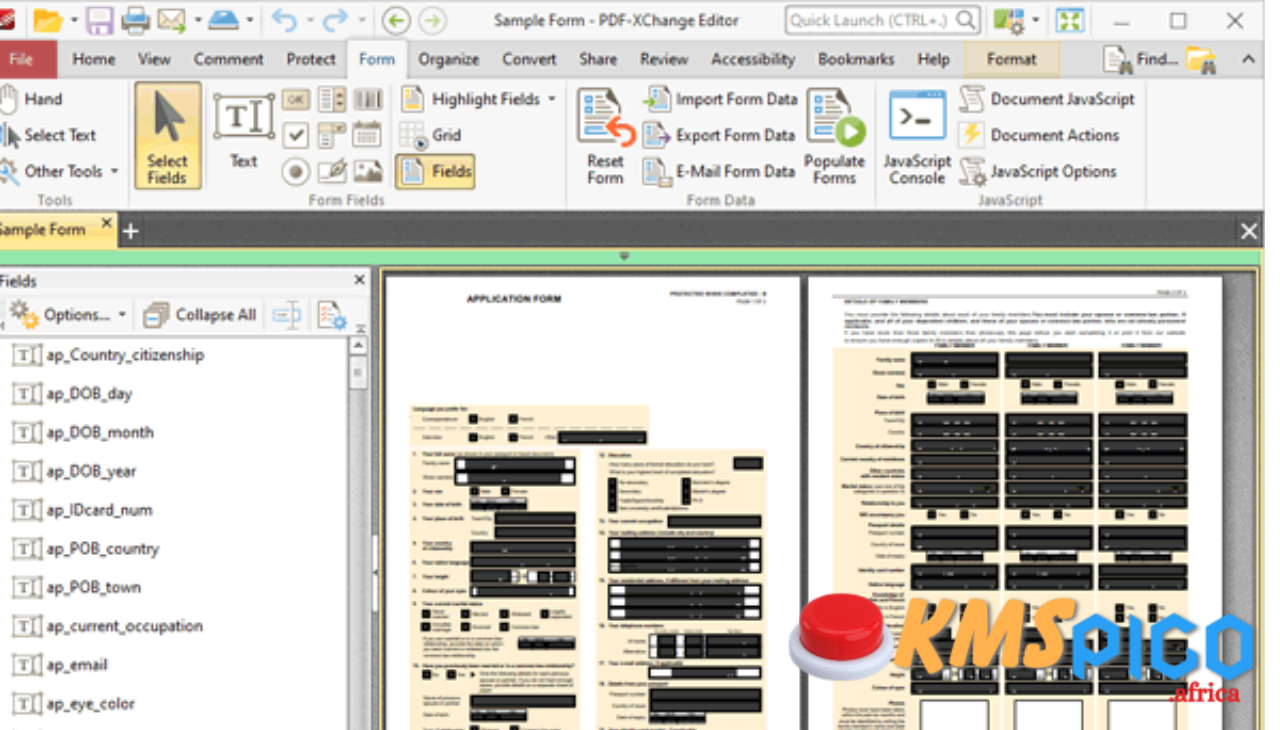Toggle the Fields pane button
Image resolution: width=1280 pixels, height=730 pixels.
(435, 171)
